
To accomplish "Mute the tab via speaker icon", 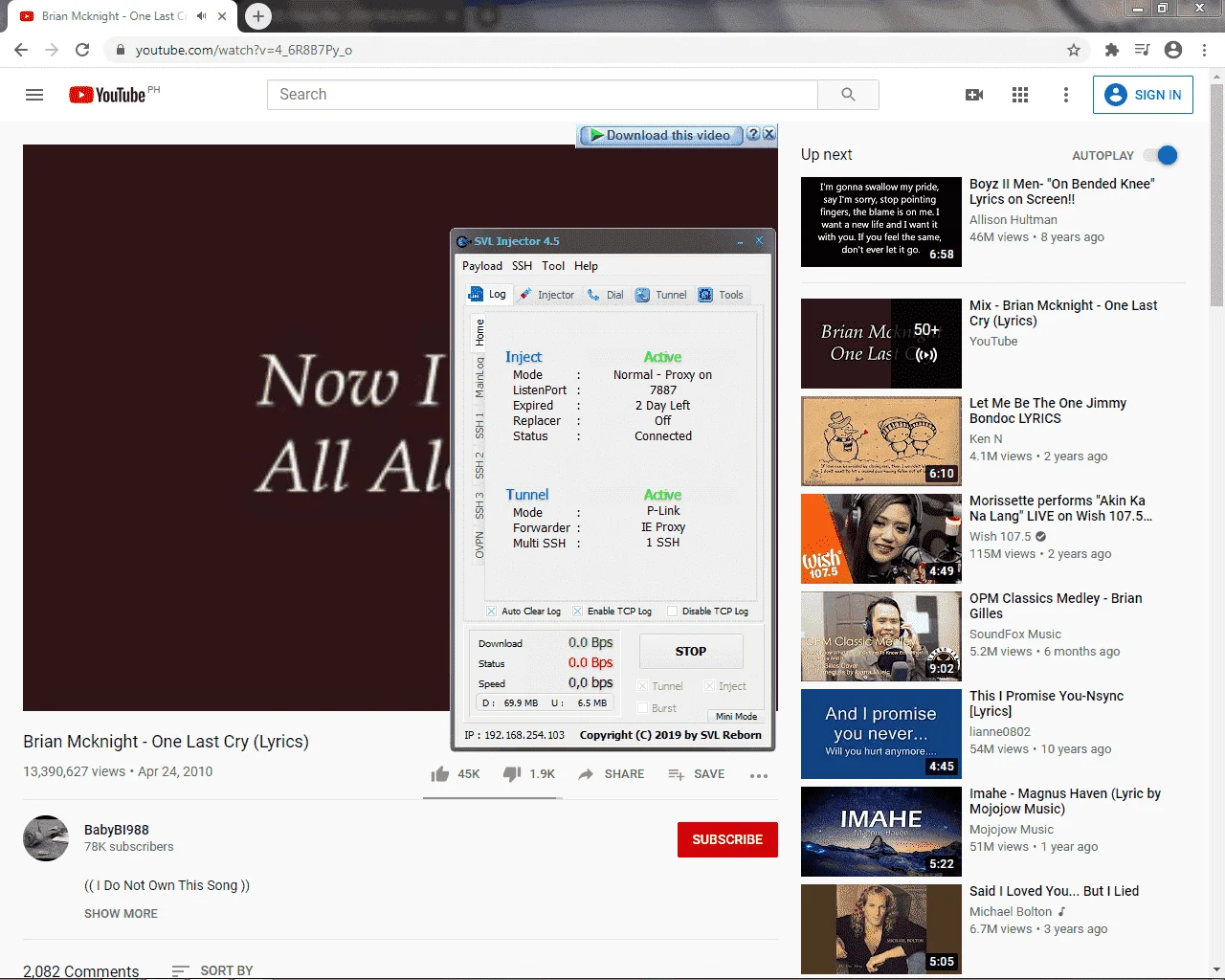I will [202, 16].
